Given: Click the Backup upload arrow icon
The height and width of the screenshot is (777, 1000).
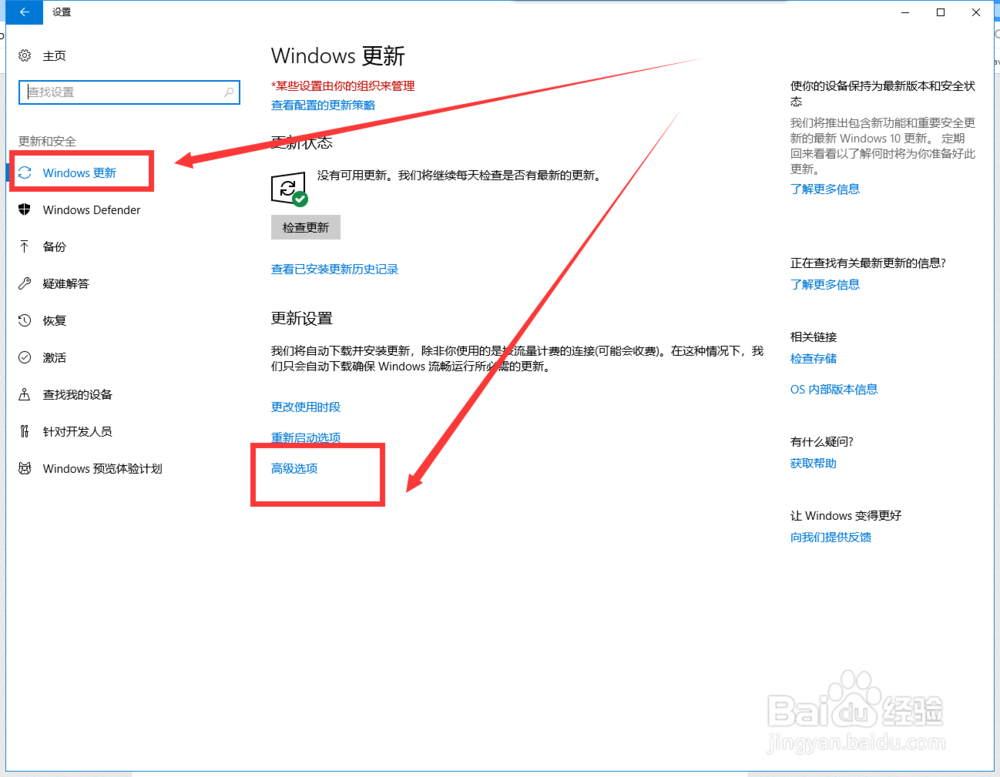Looking at the screenshot, I should [24, 246].
